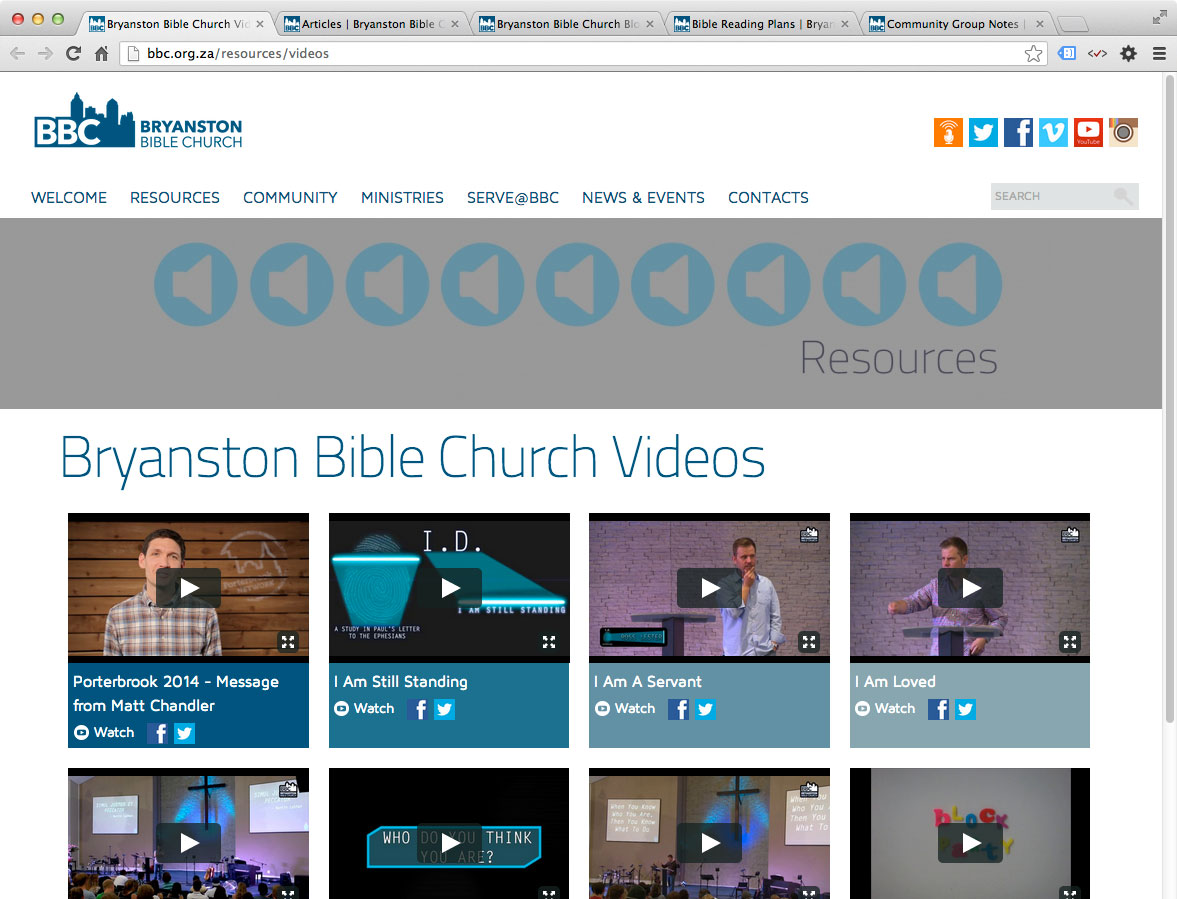This screenshot has height=899, width=1177.
Task: Open the SERVE@BBC menu
Action: pyautogui.click(x=513, y=197)
